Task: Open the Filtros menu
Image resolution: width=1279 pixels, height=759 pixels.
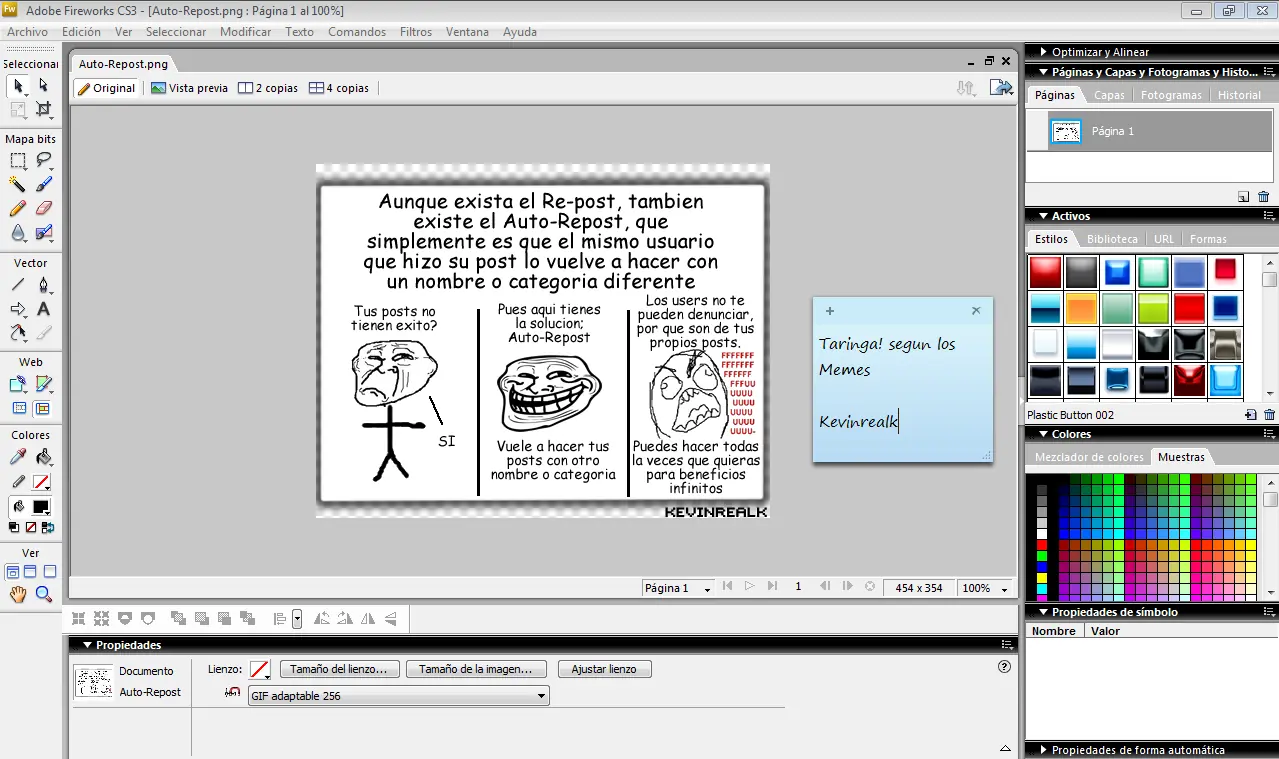Action: 415,32
